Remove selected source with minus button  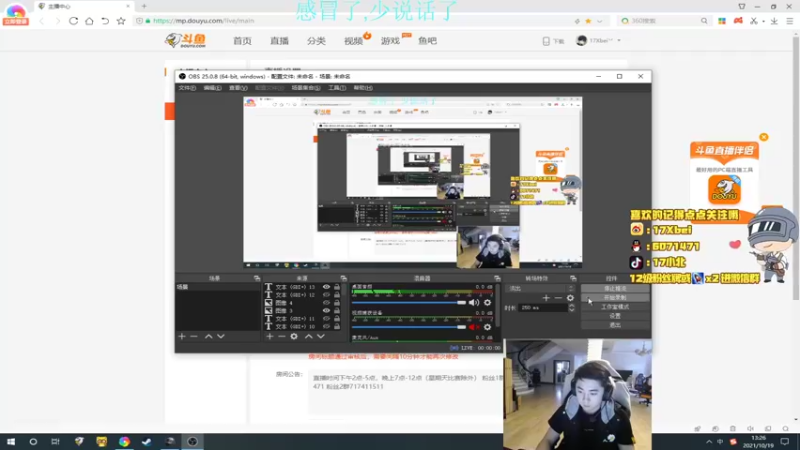click(x=282, y=336)
